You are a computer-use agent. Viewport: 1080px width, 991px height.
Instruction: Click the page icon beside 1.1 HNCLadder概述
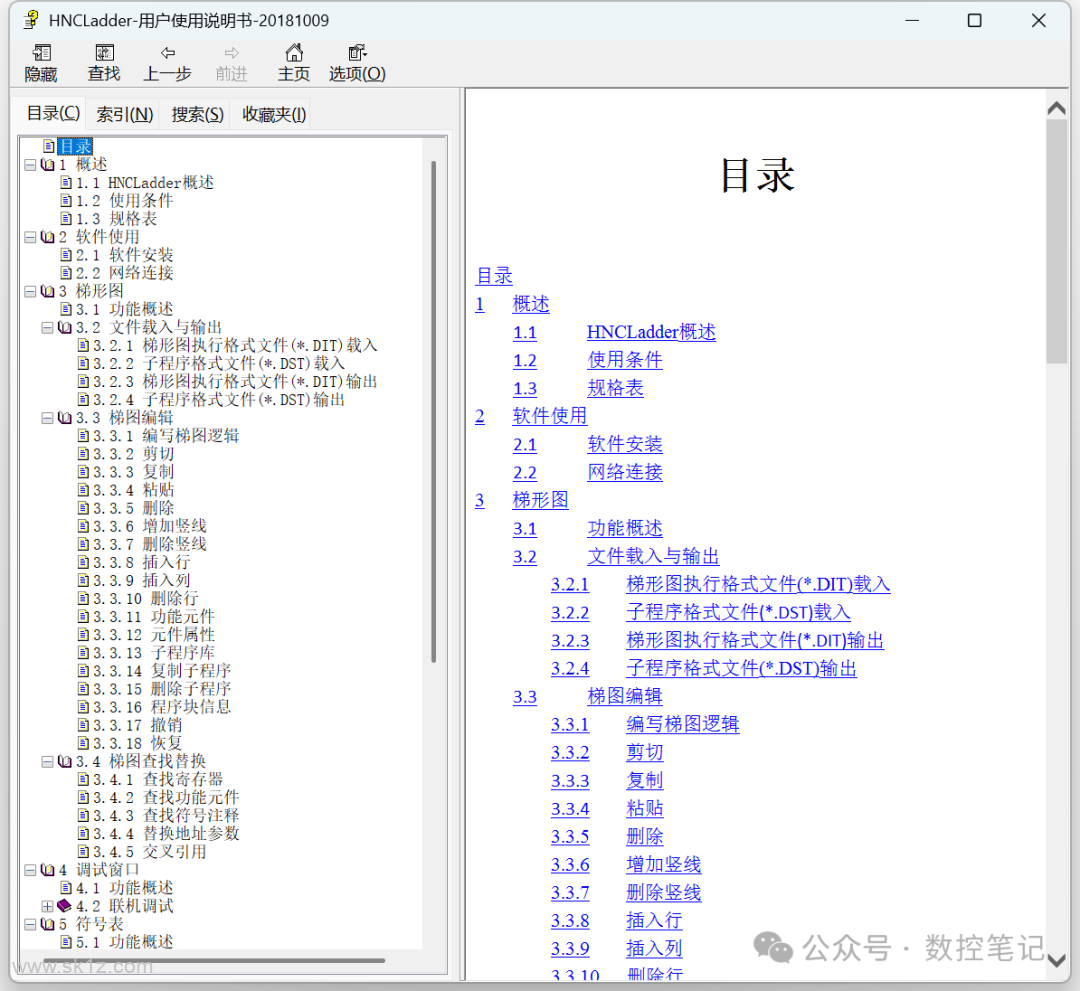coord(65,182)
